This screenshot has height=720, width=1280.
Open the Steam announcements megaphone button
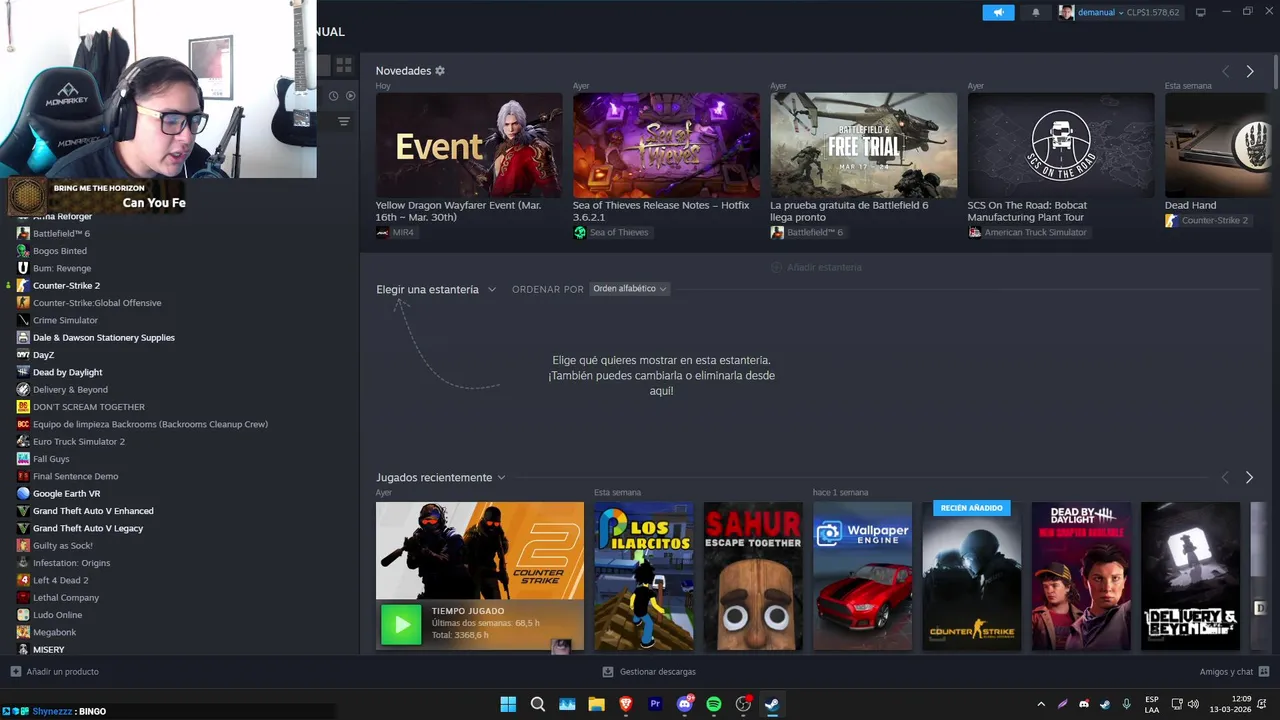[998, 12]
